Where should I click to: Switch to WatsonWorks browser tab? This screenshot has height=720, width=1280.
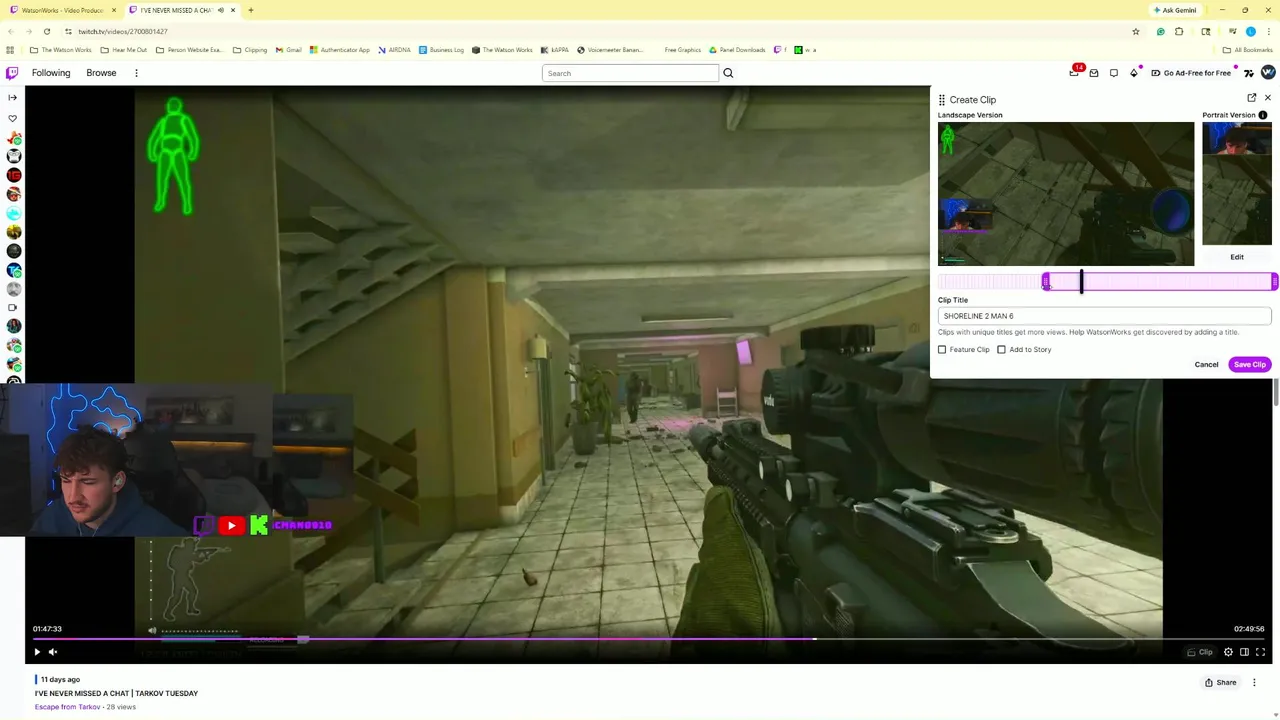click(62, 10)
